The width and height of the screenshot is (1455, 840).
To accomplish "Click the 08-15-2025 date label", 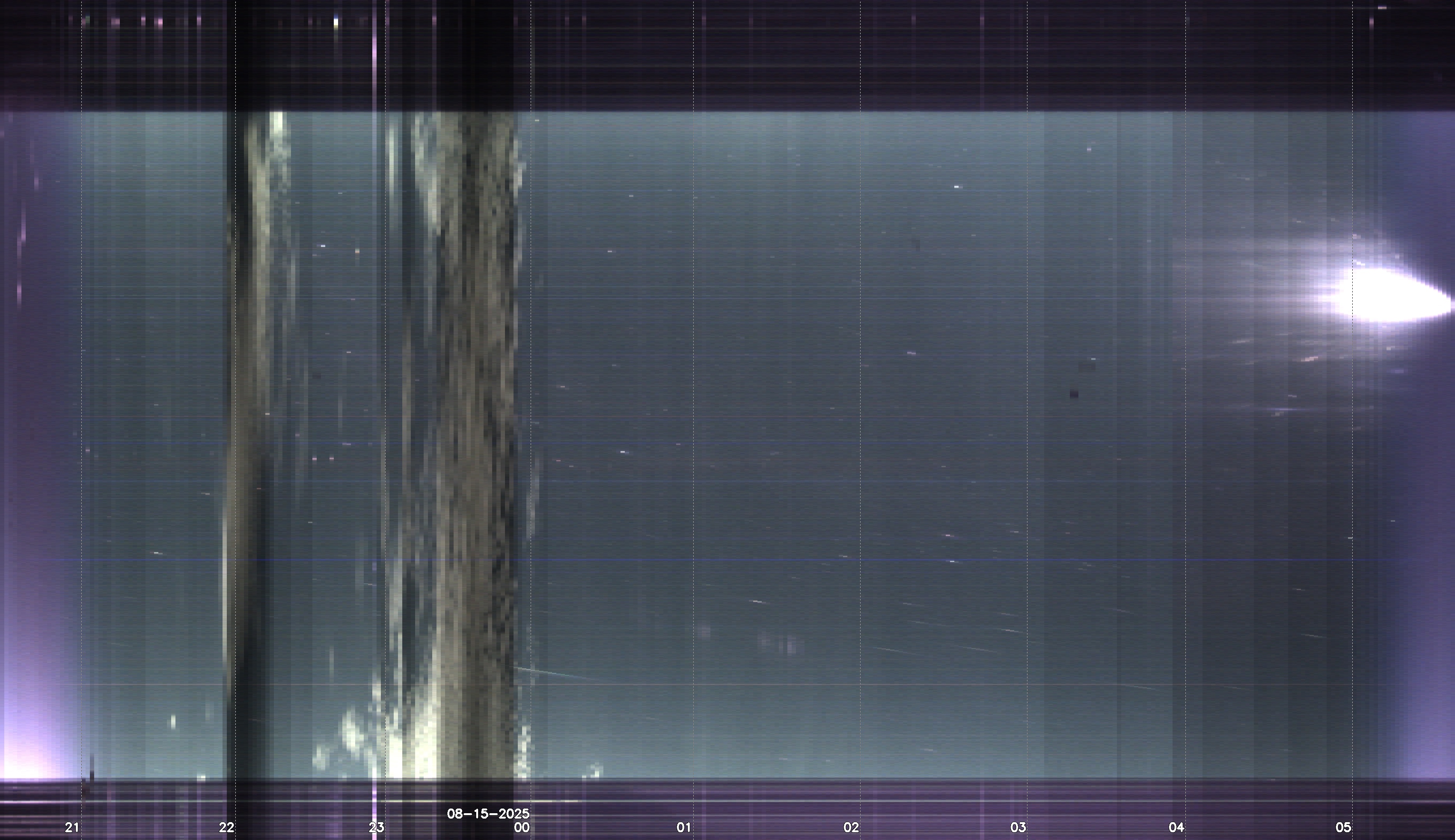I will pos(488,814).
